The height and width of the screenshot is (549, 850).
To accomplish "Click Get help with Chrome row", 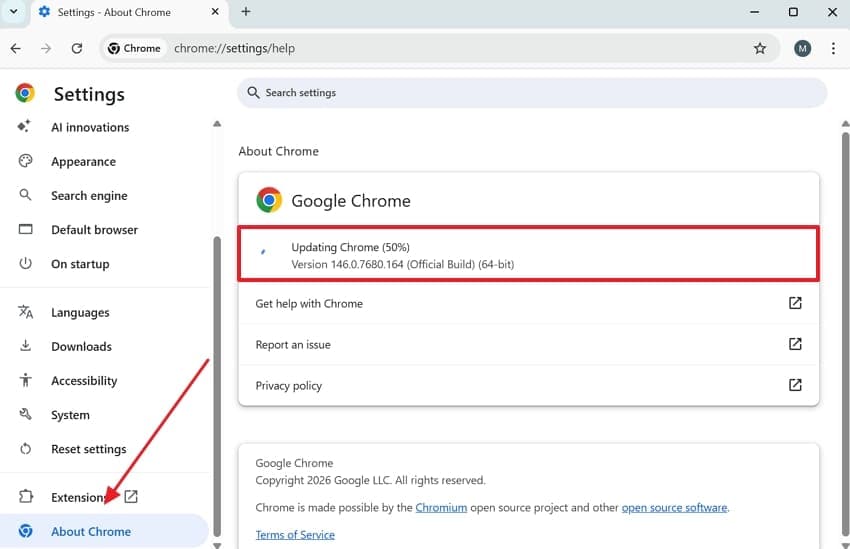I will coord(529,303).
